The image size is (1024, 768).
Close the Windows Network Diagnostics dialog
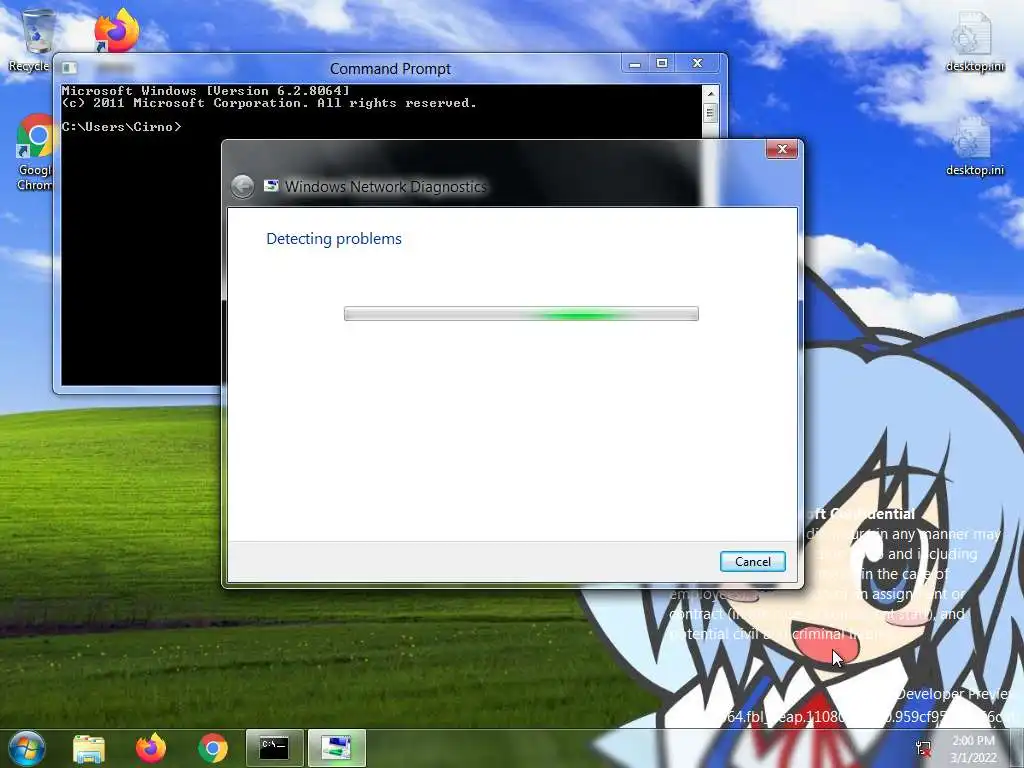(782, 150)
